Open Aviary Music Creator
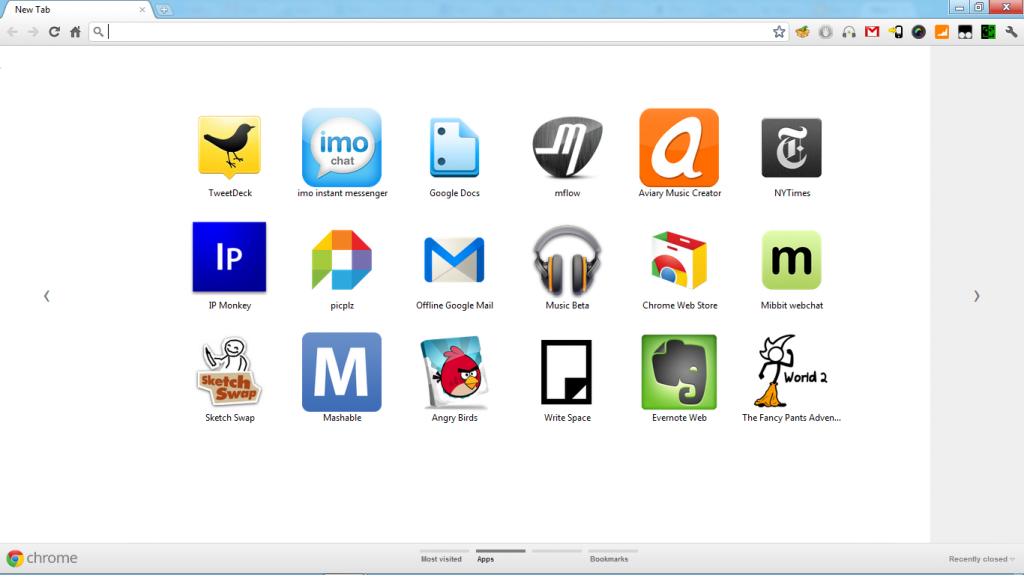The height and width of the screenshot is (575, 1024). click(679, 148)
